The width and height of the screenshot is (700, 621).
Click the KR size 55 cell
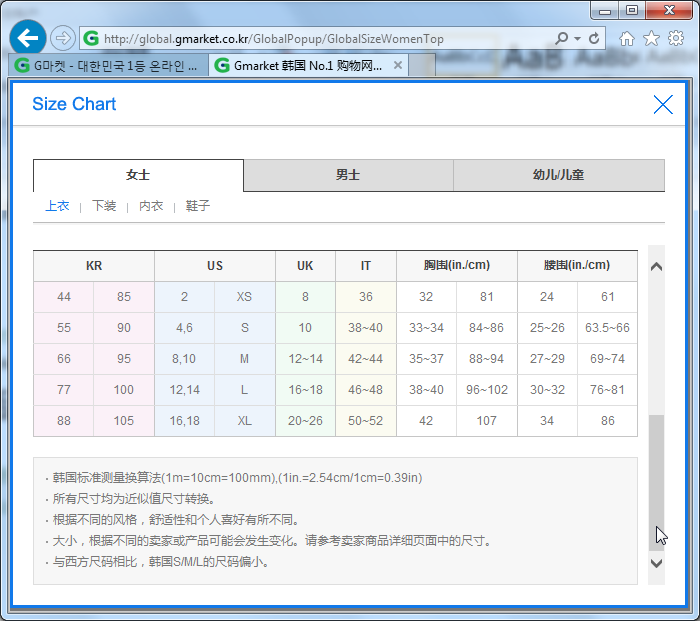click(64, 328)
